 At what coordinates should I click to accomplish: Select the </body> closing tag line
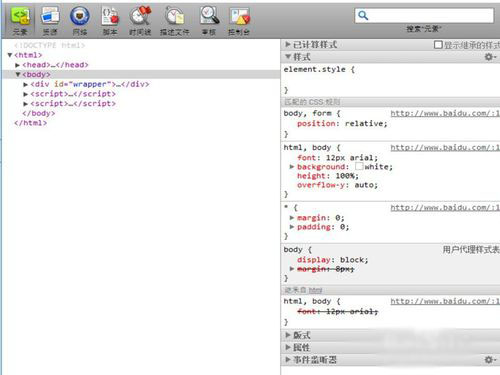39,113
